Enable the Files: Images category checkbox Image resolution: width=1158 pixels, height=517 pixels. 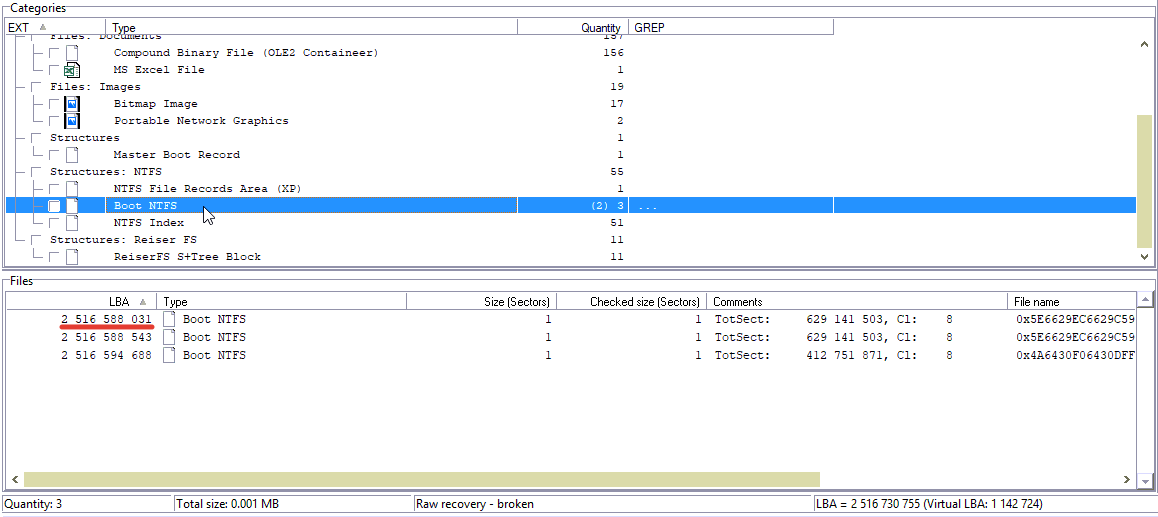pos(37,87)
